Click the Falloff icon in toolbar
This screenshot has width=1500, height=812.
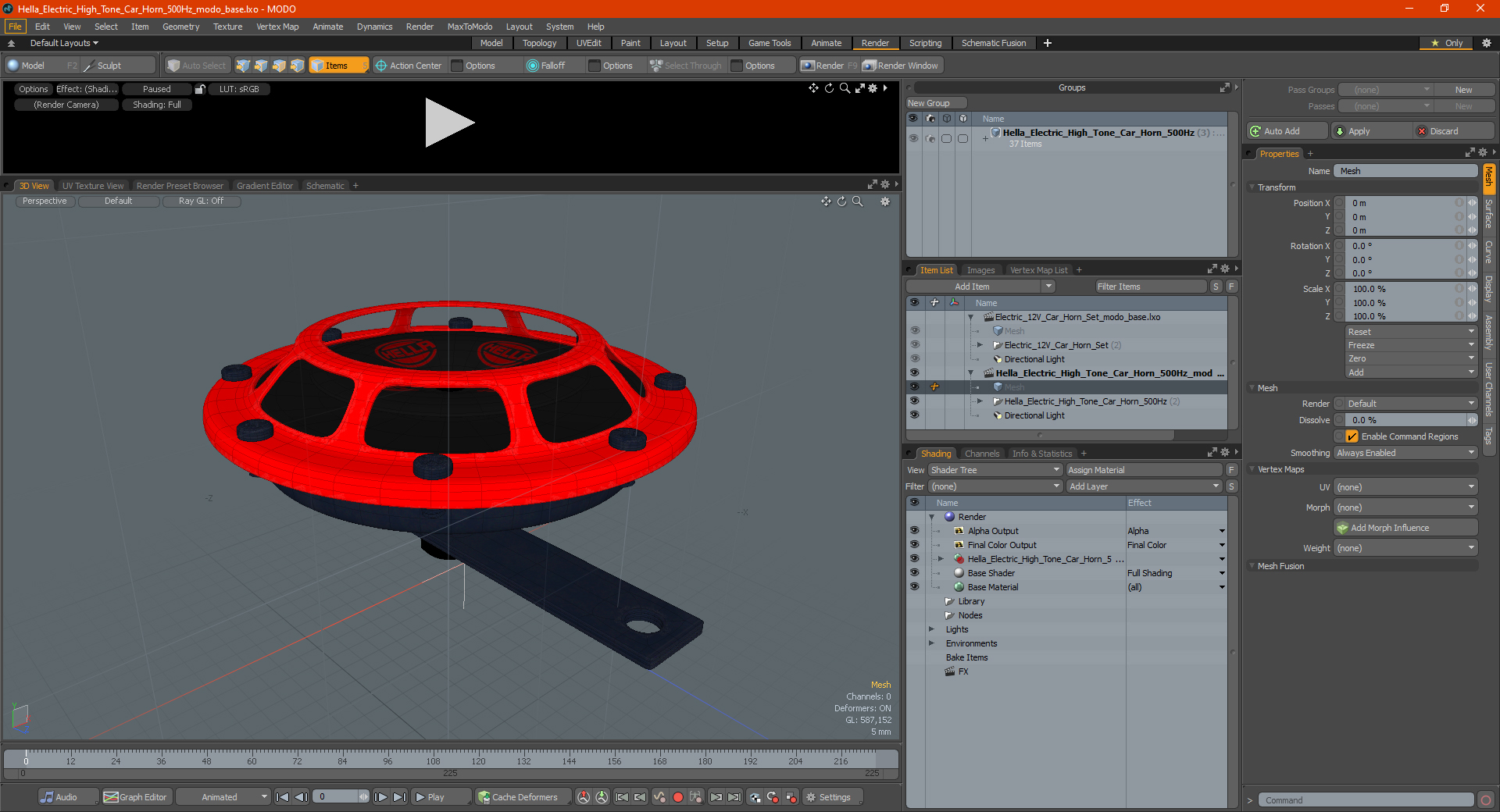pyautogui.click(x=533, y=66)
